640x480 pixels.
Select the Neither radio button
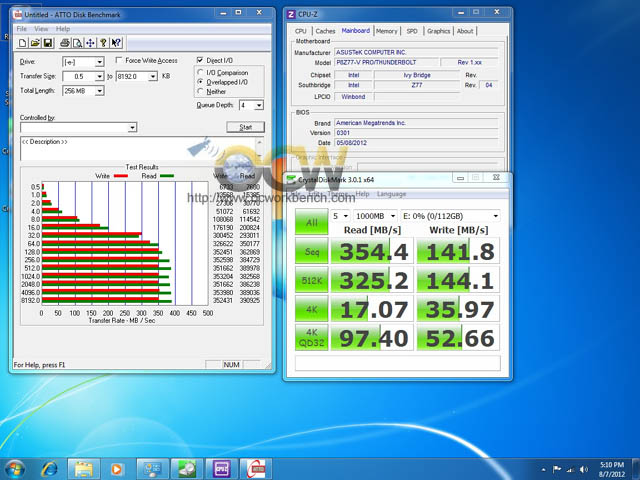point(200,91)
